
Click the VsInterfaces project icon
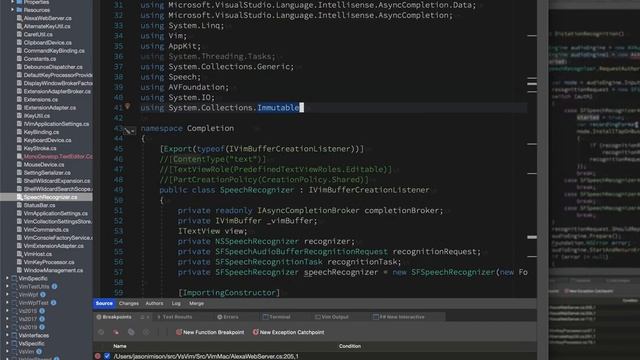coord(14,336)
